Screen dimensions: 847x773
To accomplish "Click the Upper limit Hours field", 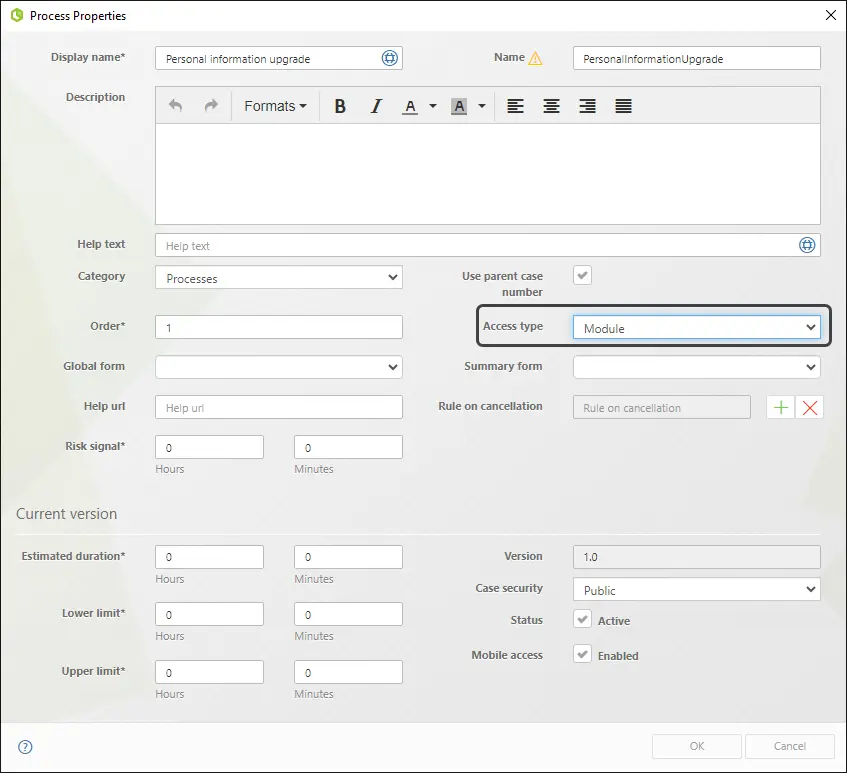I will click(x=210, y=672).
